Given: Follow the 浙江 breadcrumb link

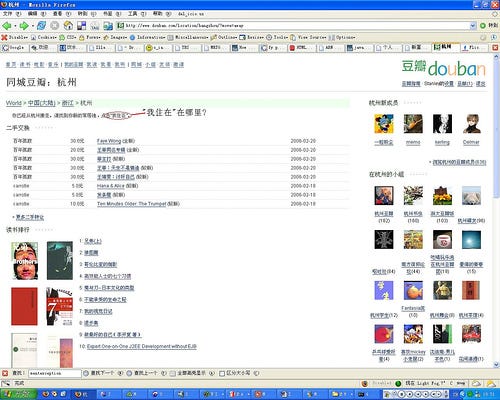Looking at the screenshot, I should pos(67,103).
